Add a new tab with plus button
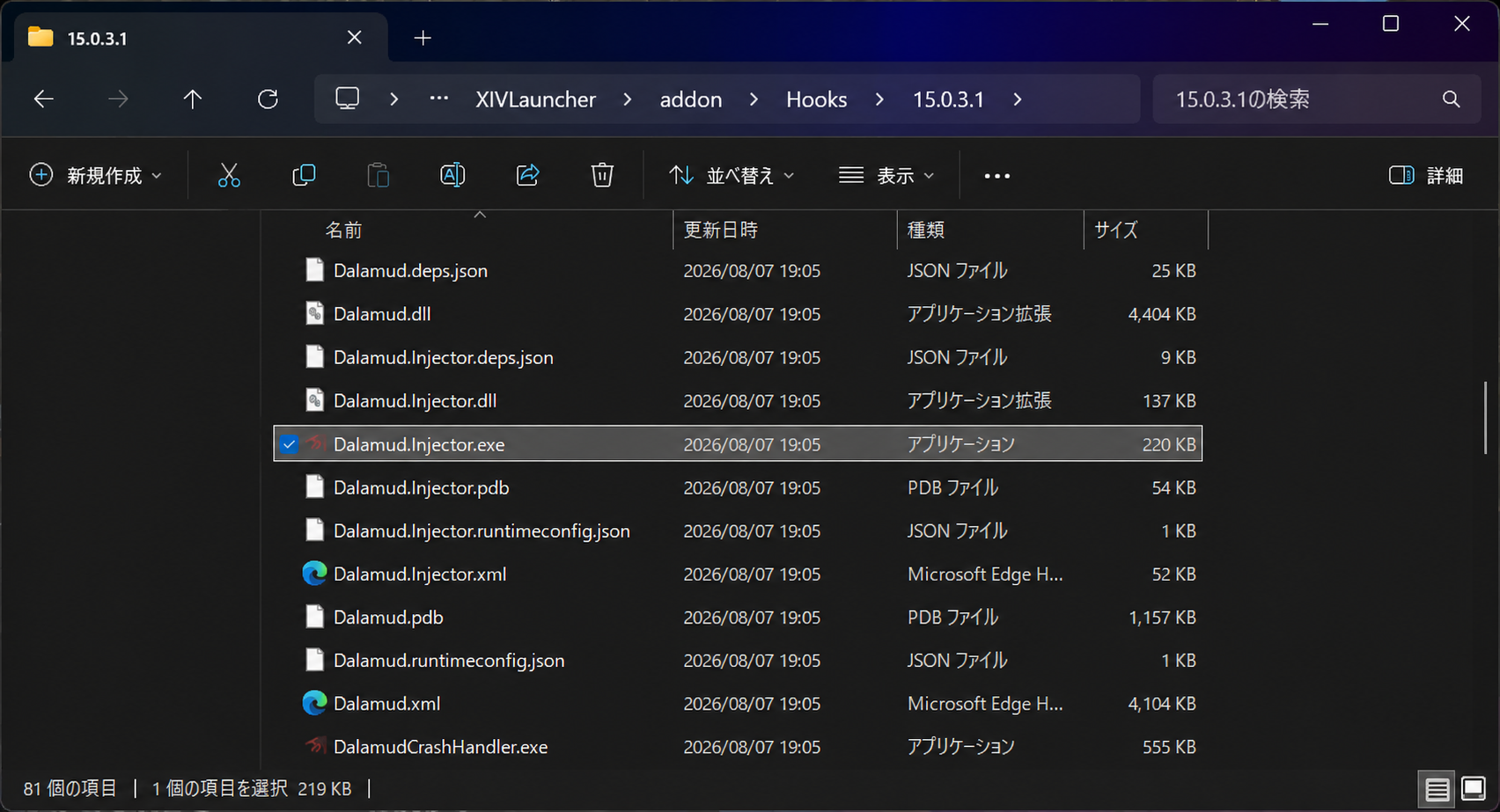This screenshot has width=1500, height=812. click(423, 38)
